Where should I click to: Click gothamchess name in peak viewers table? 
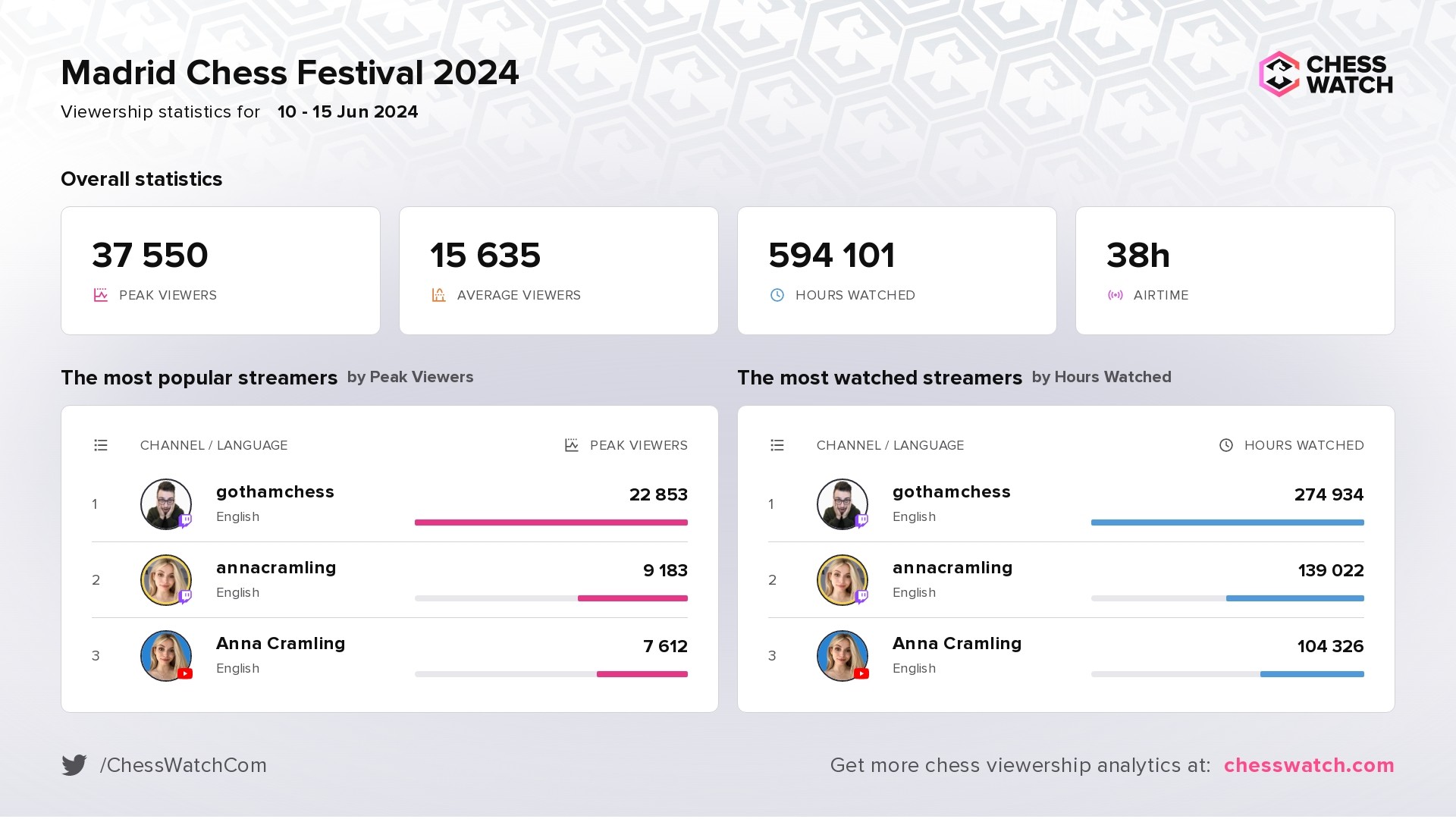click(x=275, y=492)
